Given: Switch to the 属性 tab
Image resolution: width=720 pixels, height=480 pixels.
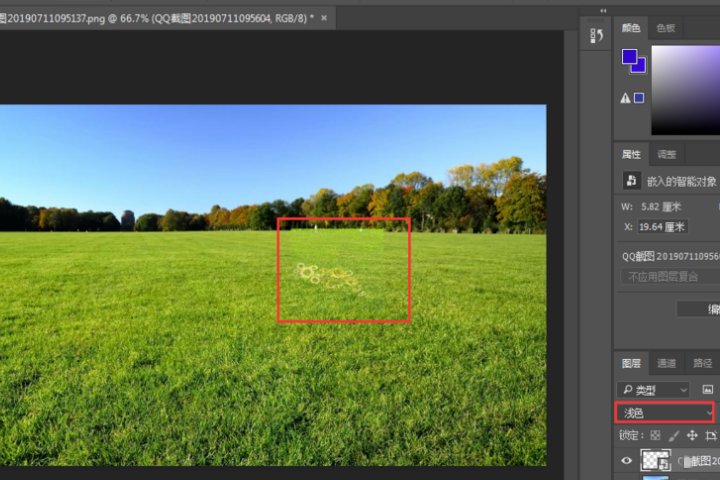Looking at the screenshot, I should click(631, 154).
